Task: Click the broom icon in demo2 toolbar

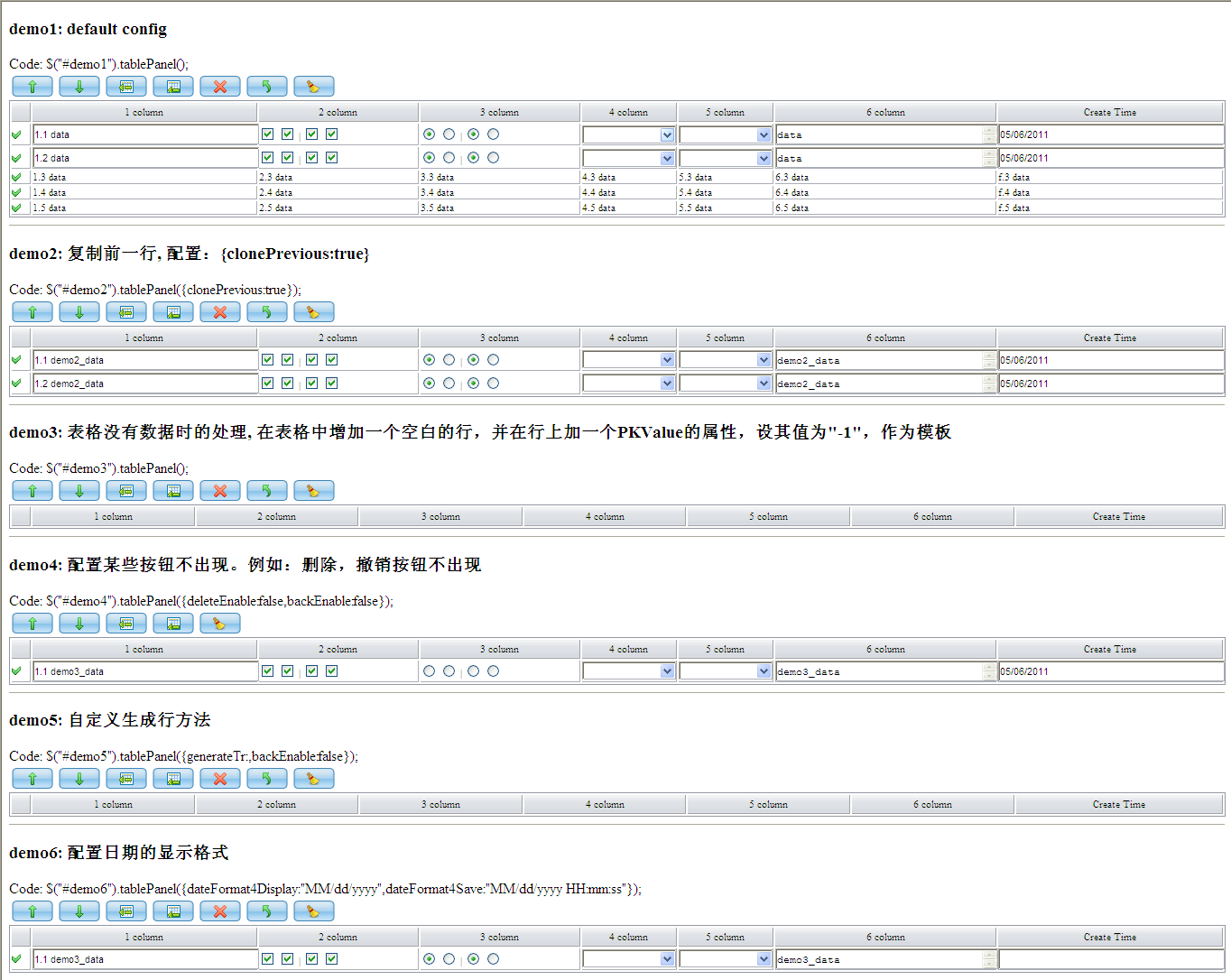Action: [314, 312]
